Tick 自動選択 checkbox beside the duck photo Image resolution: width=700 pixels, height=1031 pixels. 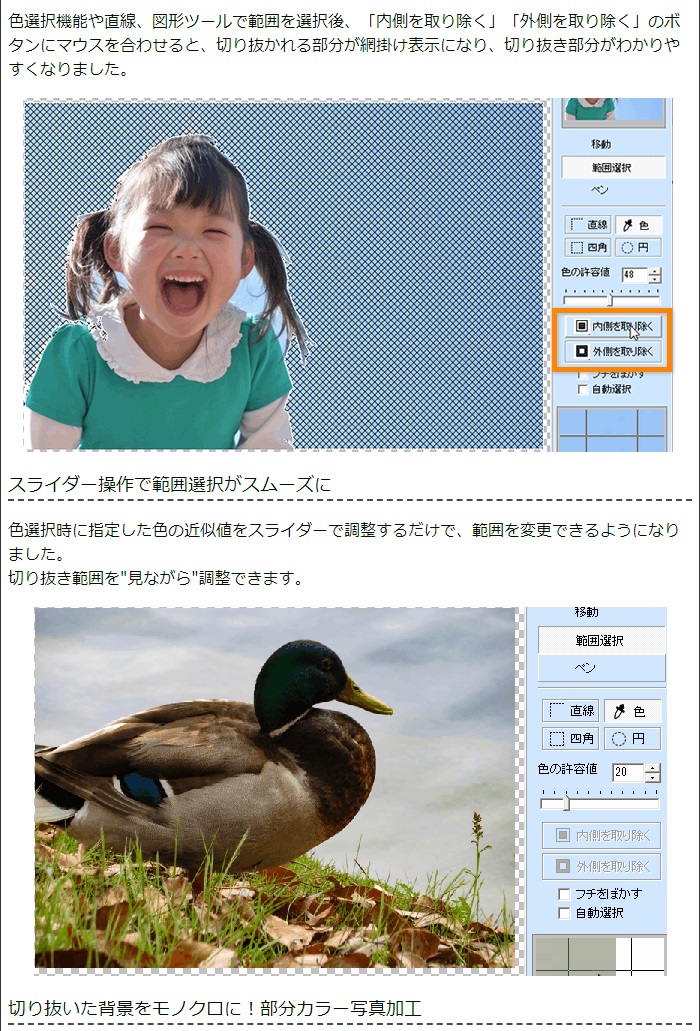pos(563,913)
